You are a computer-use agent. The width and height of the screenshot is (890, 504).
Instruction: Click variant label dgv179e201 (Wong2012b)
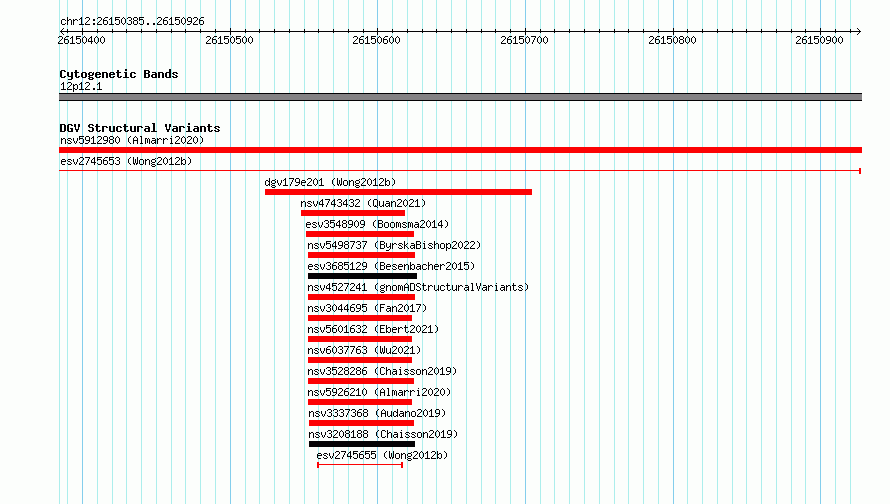point(330,182)
